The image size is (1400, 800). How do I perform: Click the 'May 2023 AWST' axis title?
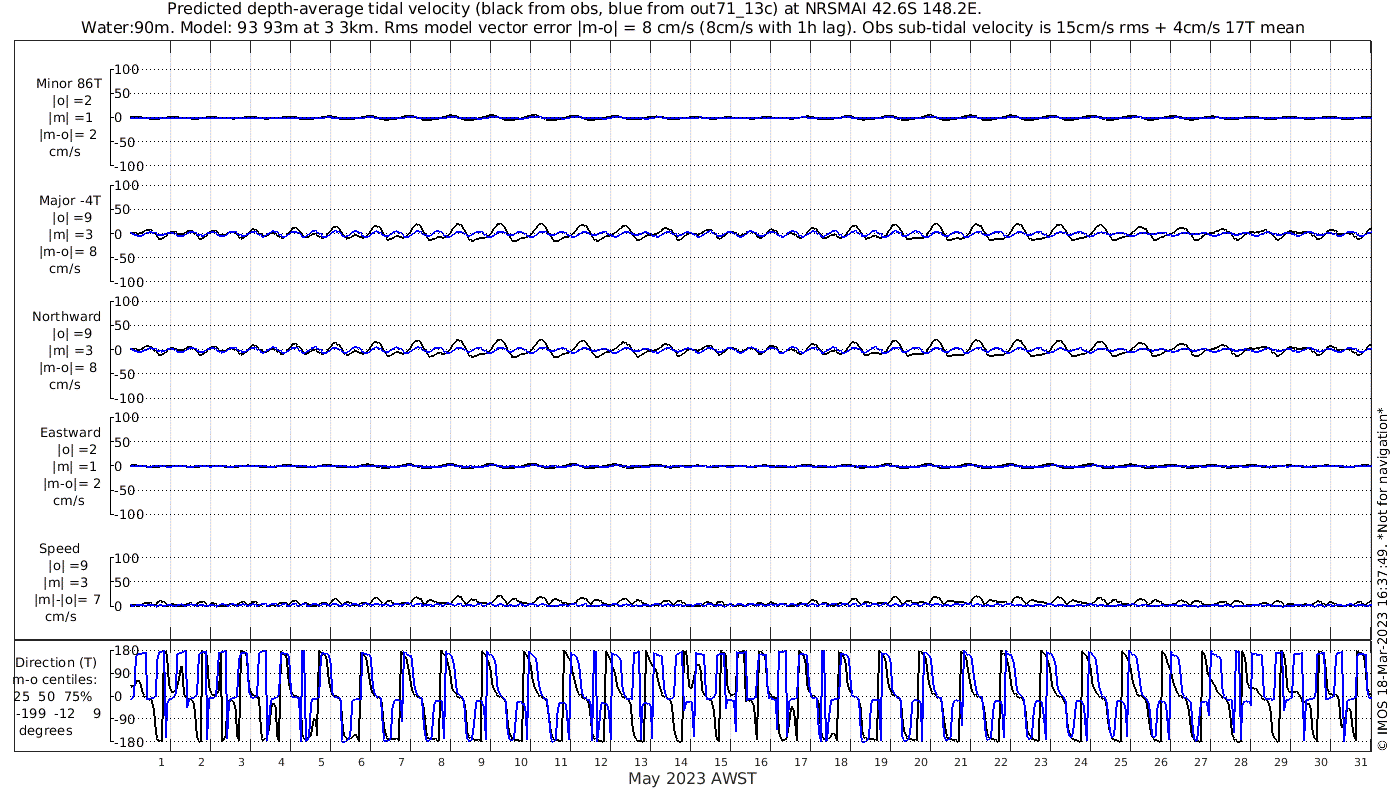(x=693, y=779)
